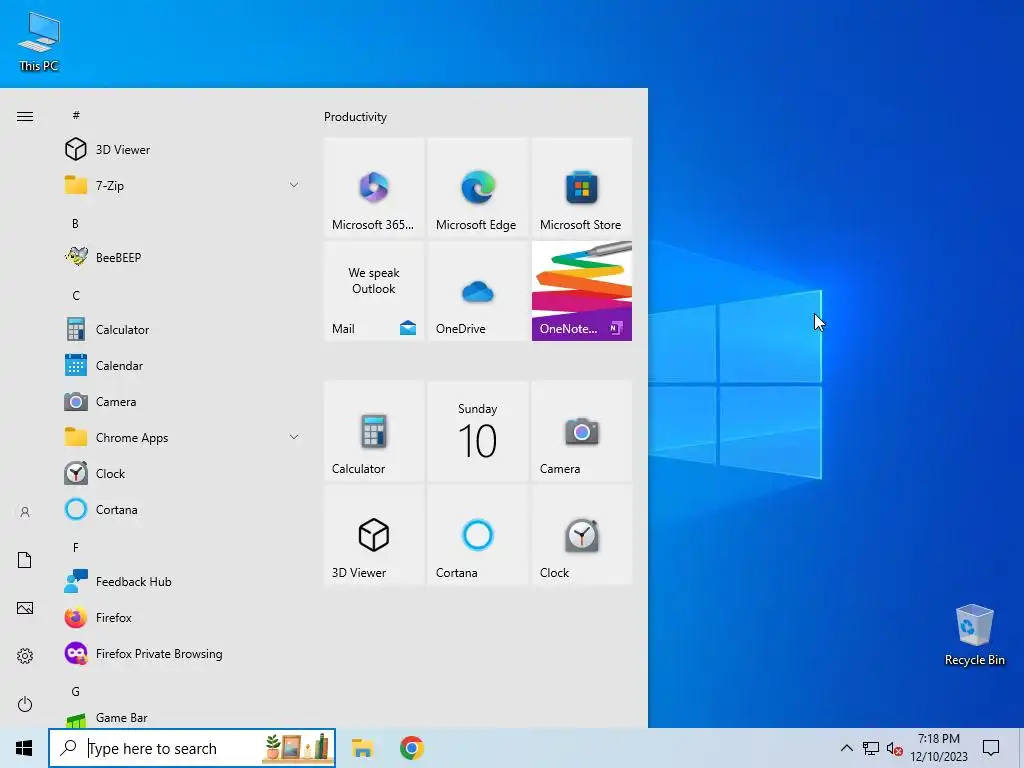Click the pinned Clock tile
1024x768 pixels.
(582, 535)
